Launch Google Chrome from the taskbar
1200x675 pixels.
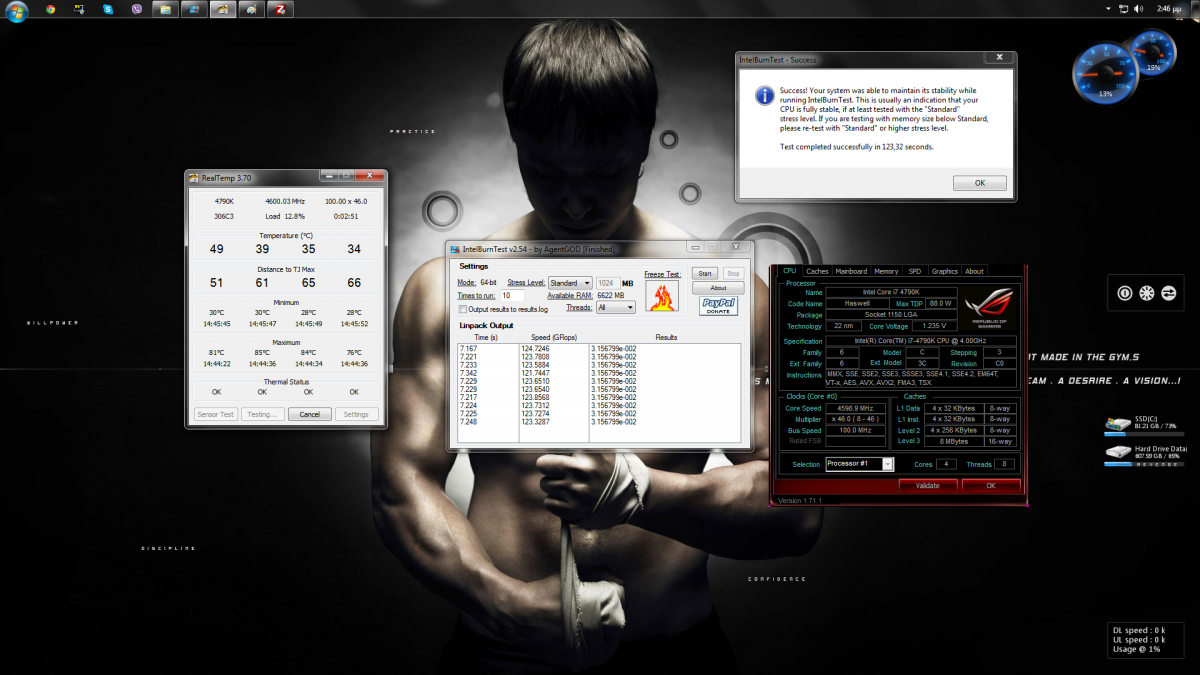(x=51, y=9)
